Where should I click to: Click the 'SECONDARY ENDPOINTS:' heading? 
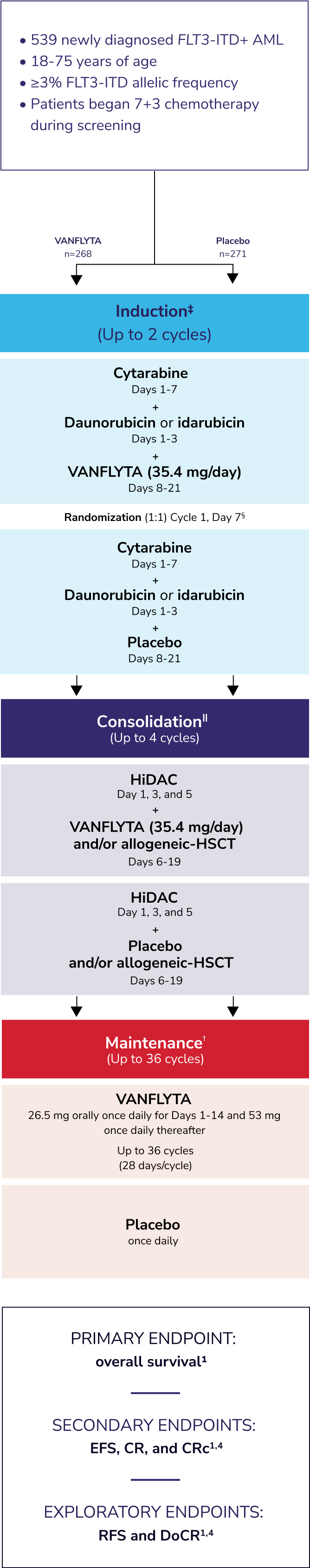[154, 1425]
